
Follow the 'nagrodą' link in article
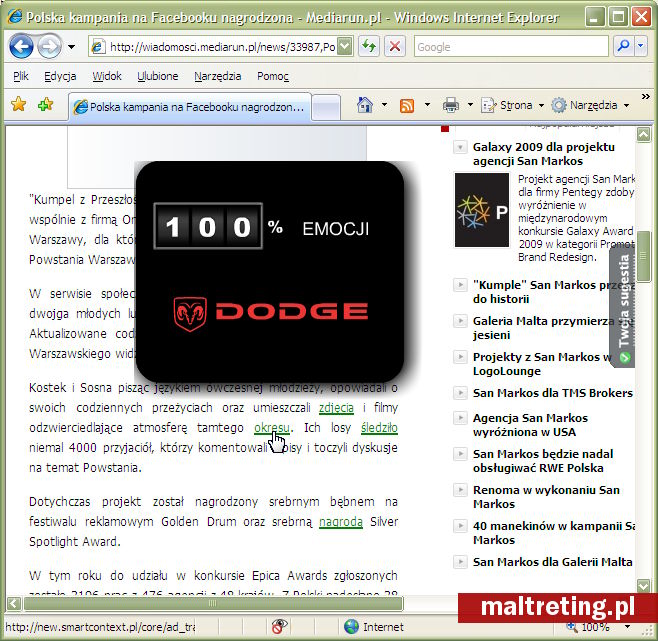point(341,522)
